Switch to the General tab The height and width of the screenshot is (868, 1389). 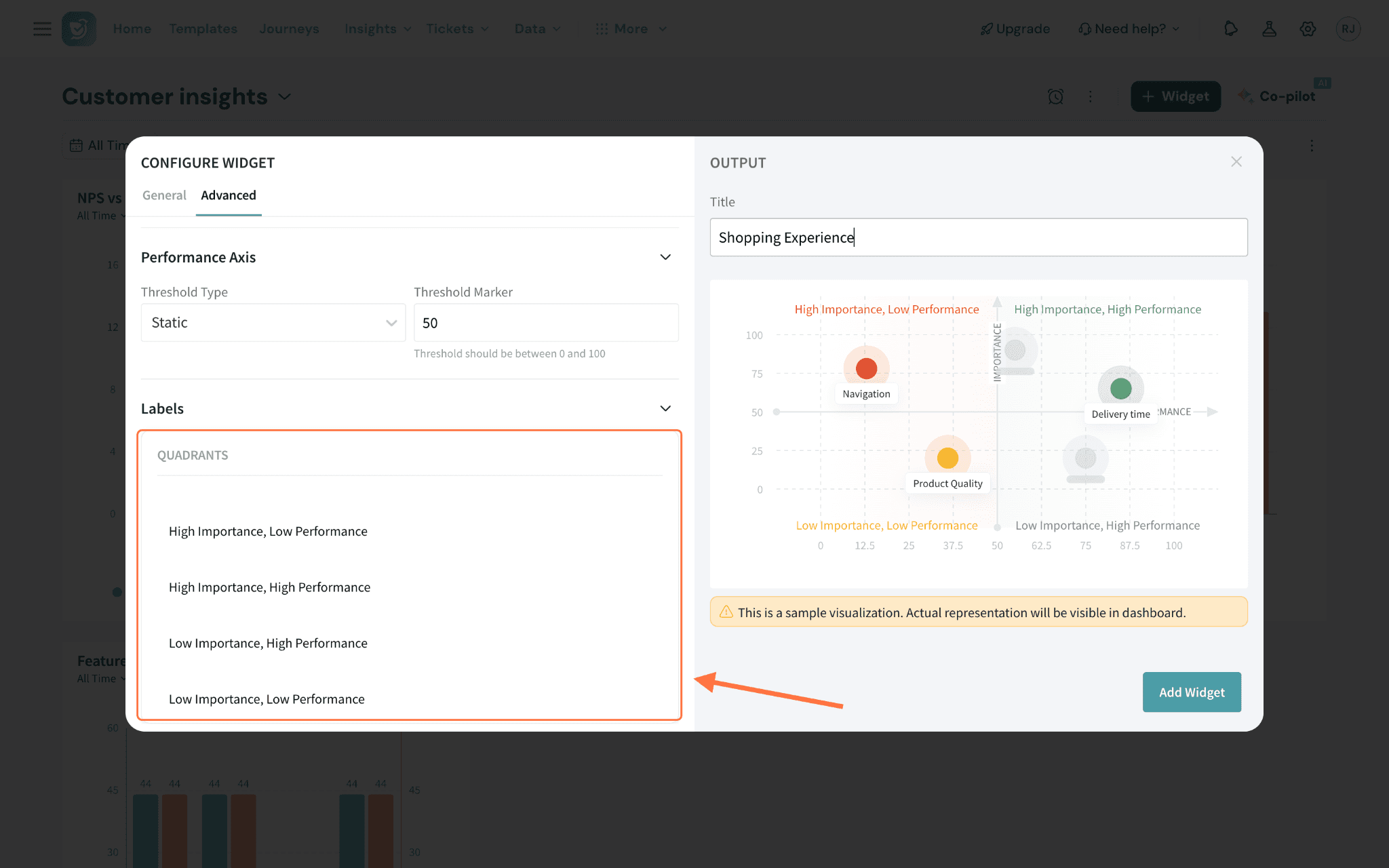(164, 195)
